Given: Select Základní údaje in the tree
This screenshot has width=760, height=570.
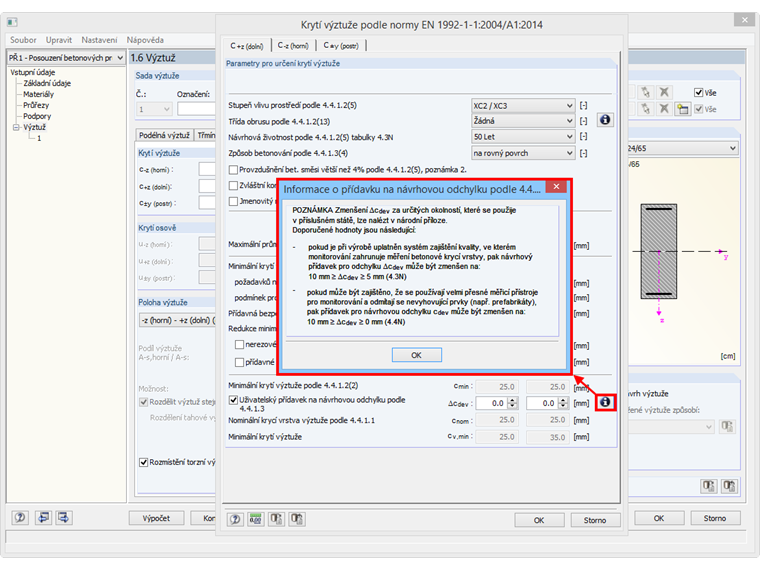Looking at the screenshot, I should coord(47,83).
